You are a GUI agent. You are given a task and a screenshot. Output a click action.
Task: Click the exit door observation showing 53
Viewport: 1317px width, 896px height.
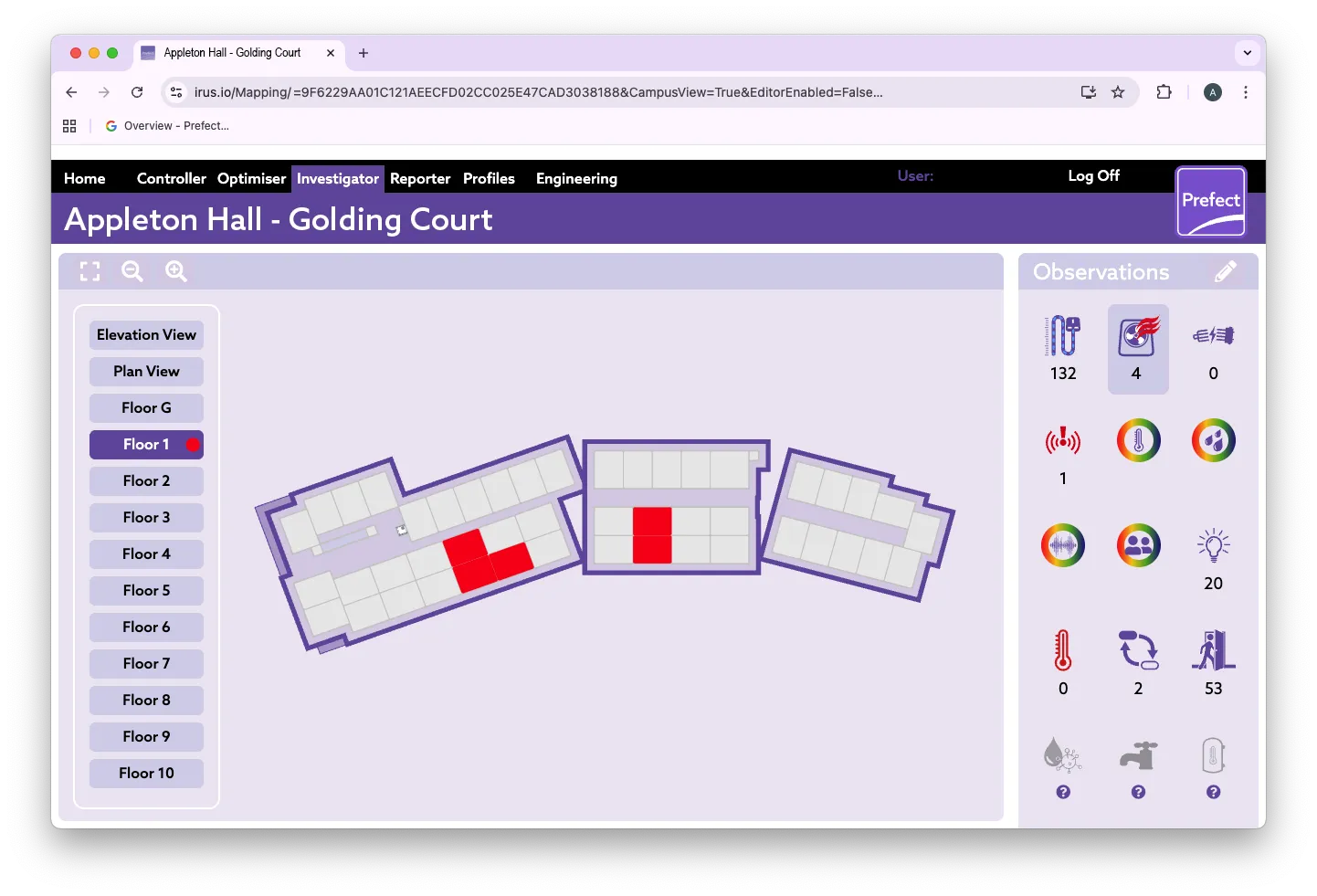(1213, 651)
